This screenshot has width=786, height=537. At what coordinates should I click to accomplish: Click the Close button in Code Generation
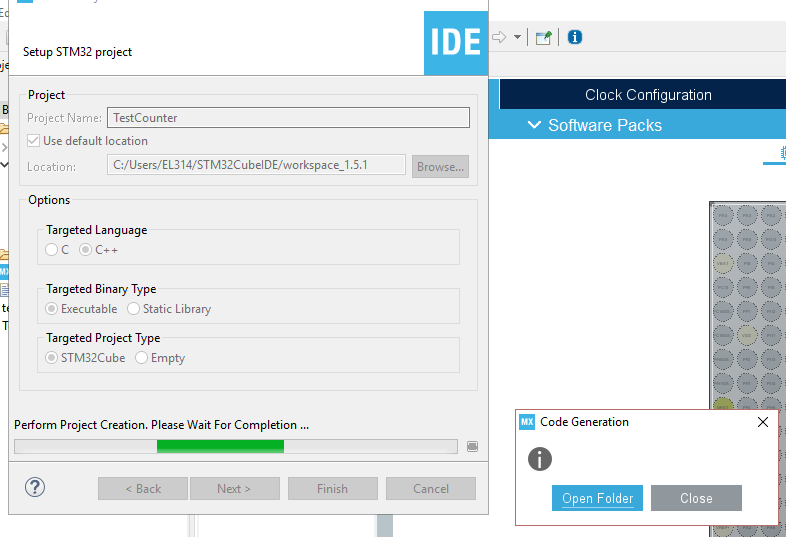click(x=696, y=498)
